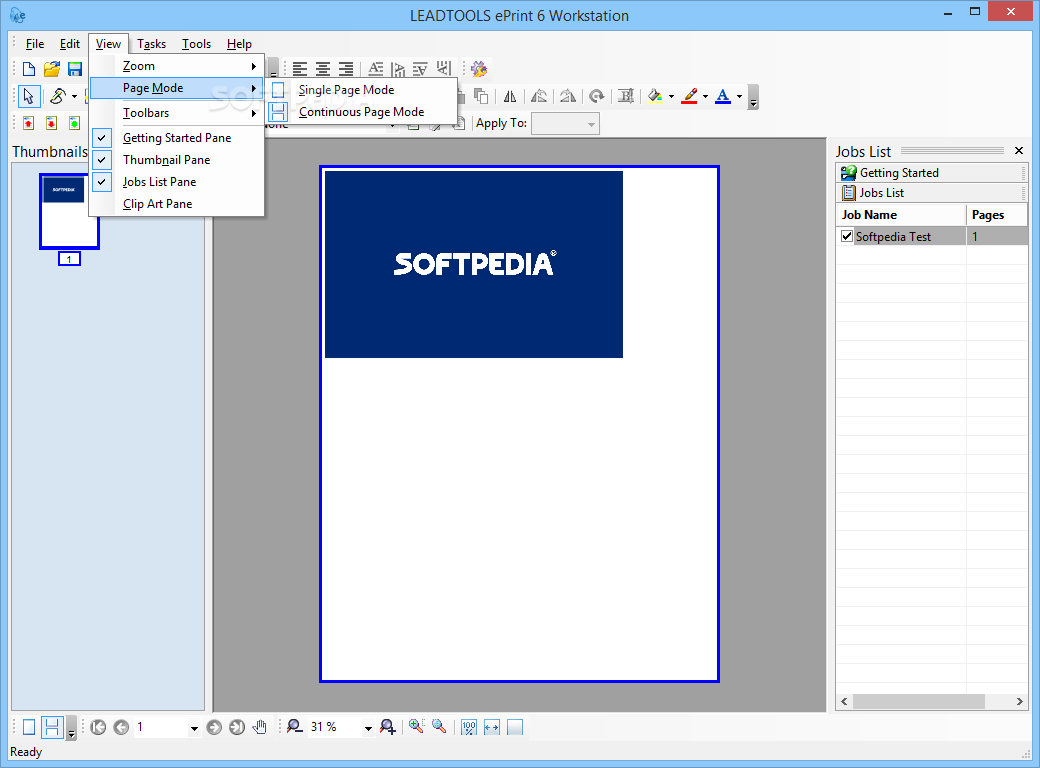Toggle the Softpedia Test job checkbox
The image size is (1040, 768).
847,236
